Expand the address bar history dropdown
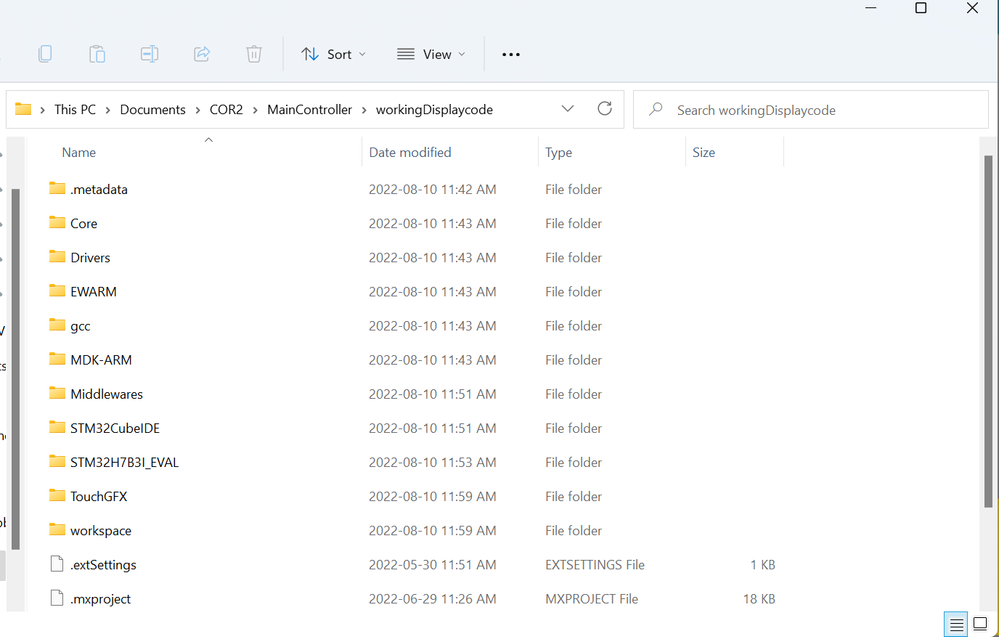Image resolution: width=999 pixels, height=637 pixels. pos(568,109)
